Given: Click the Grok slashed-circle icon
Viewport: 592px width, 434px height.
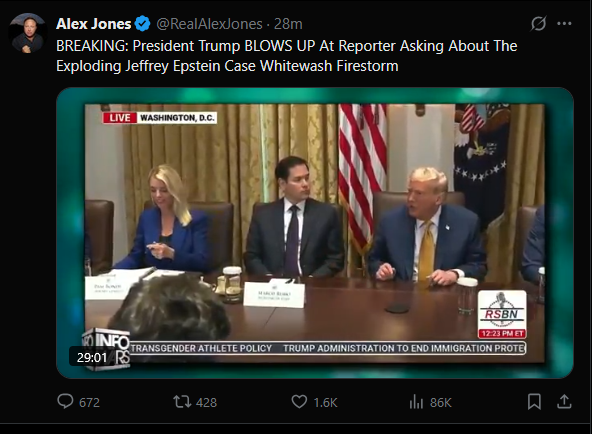Looking at the screenshot, I should (x=538, y=24).
